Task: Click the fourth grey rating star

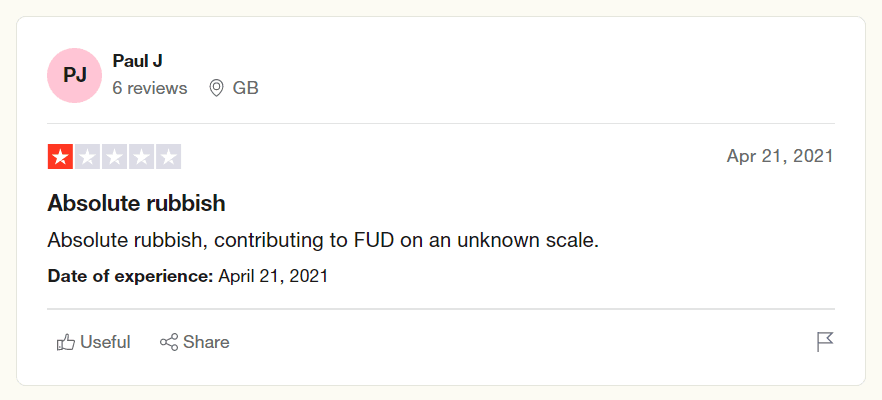Action: (141, 157)
